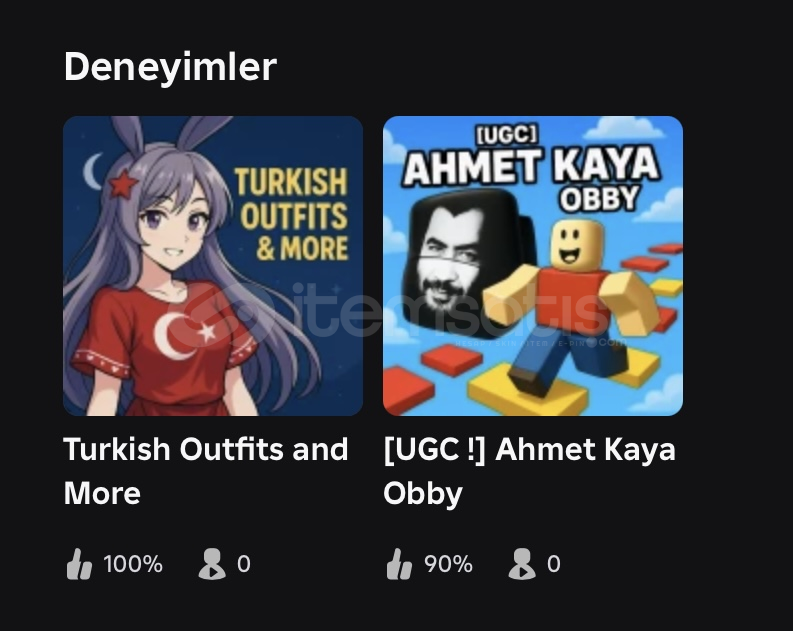Click the players icon under Turkish Outfits
The image size is (793, 631).
pyautogui.click(x=211, y=564)
